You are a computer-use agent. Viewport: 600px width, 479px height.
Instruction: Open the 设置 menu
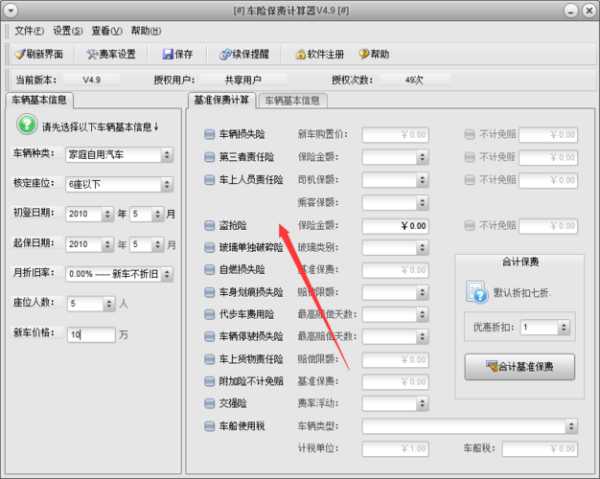(68, 31)
